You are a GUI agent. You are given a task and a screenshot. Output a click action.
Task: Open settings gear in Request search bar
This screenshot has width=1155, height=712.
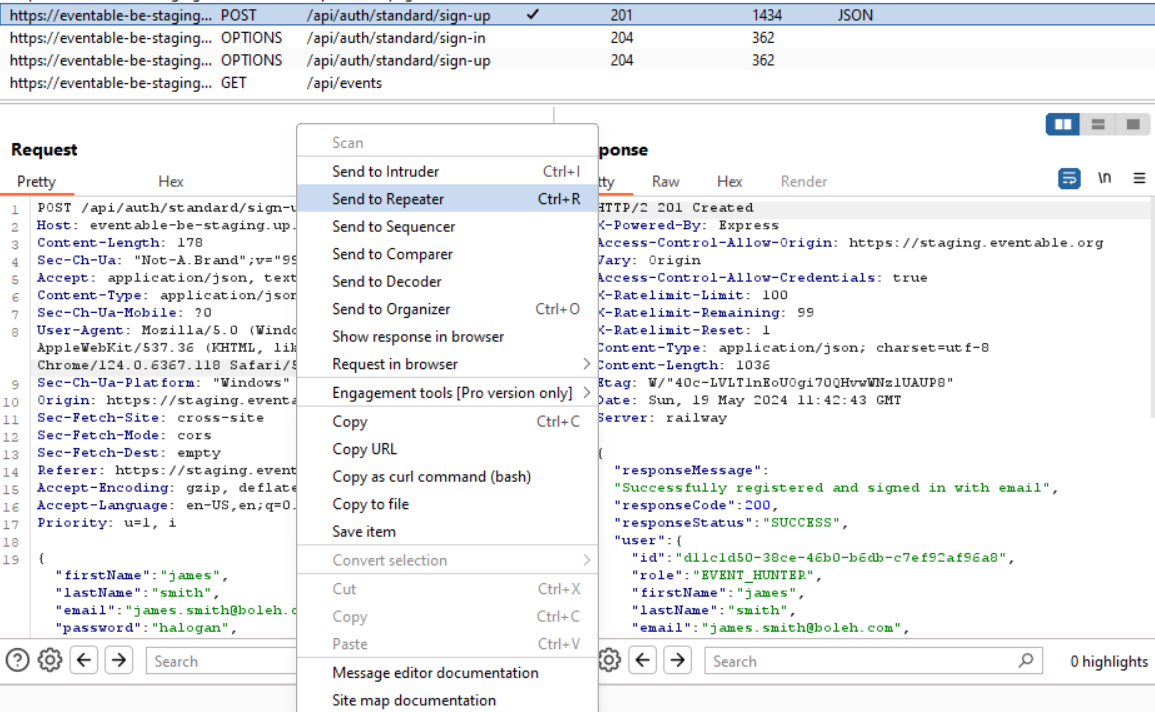point(50,660)
